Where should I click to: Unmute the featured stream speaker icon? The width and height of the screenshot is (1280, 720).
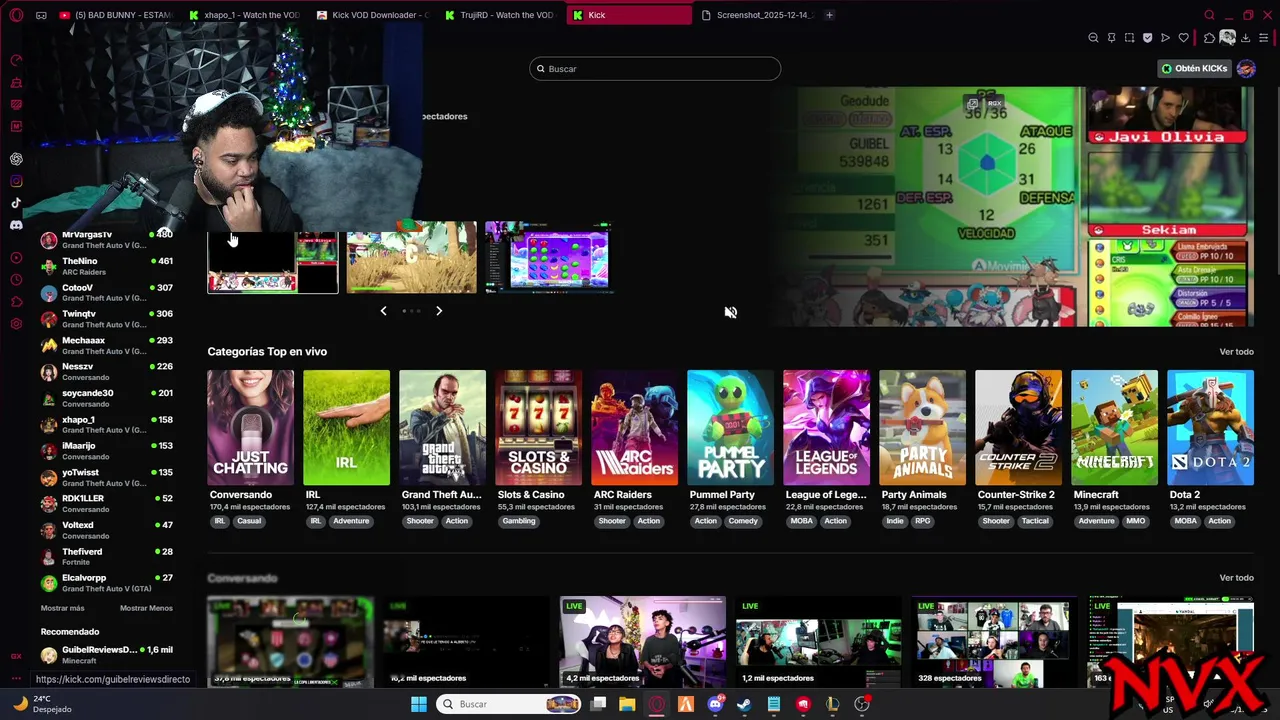pos(731,312)
